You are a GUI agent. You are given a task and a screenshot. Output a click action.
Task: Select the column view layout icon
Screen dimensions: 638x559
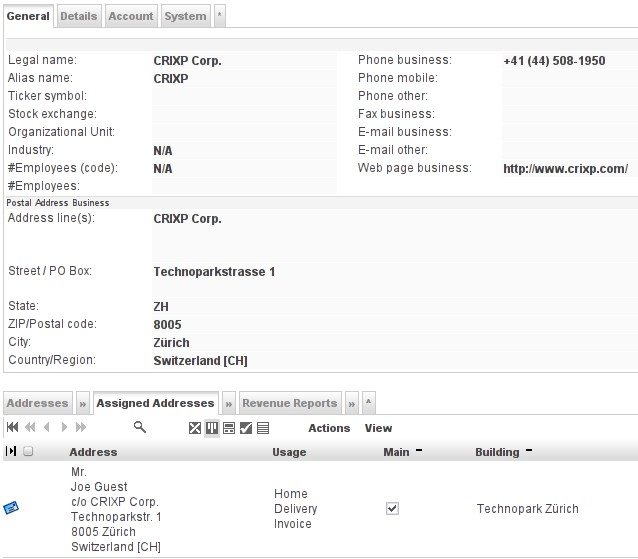212,428
